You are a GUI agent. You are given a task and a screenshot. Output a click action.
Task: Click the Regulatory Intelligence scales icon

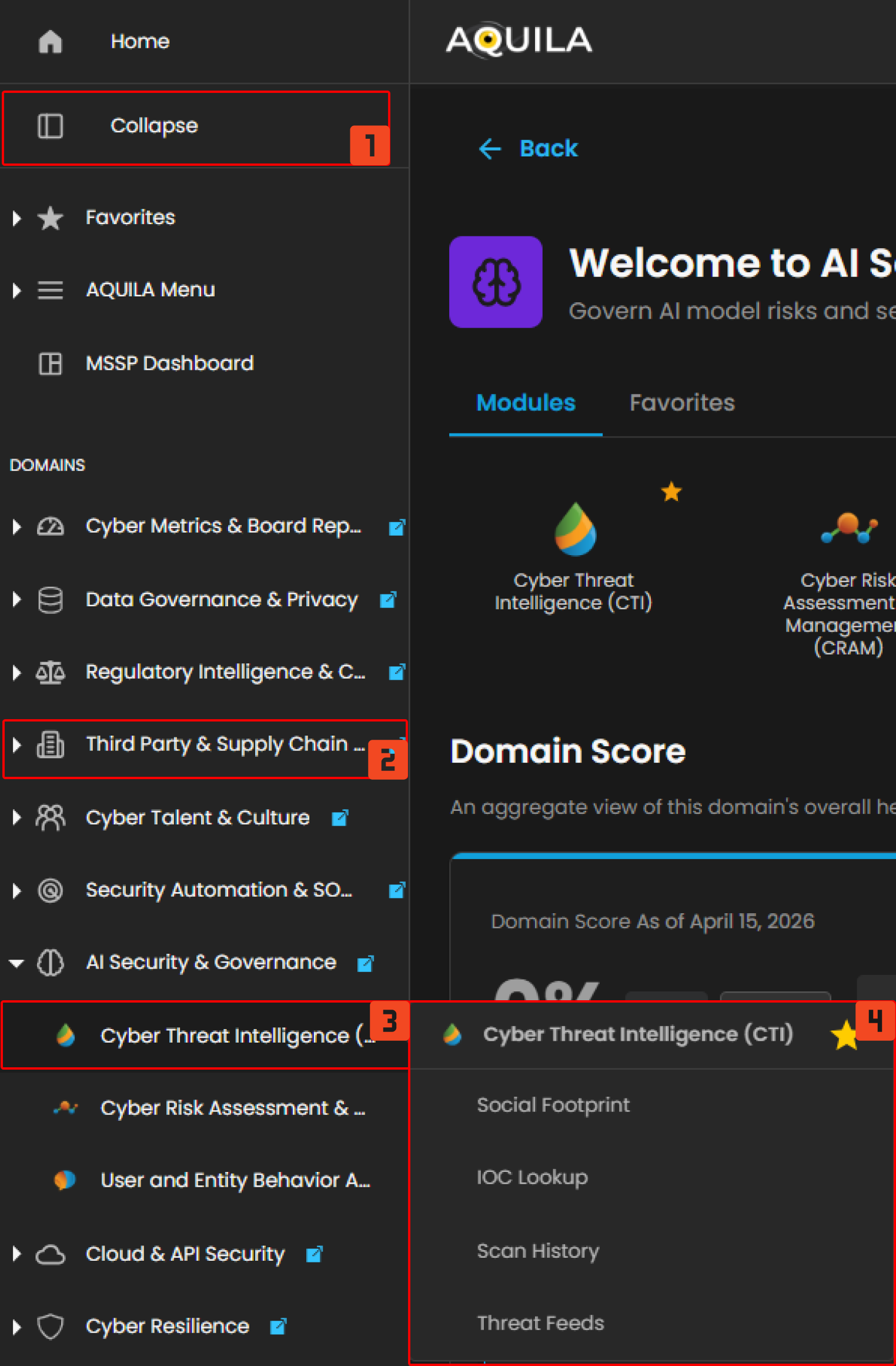click(x=50, y=672)
